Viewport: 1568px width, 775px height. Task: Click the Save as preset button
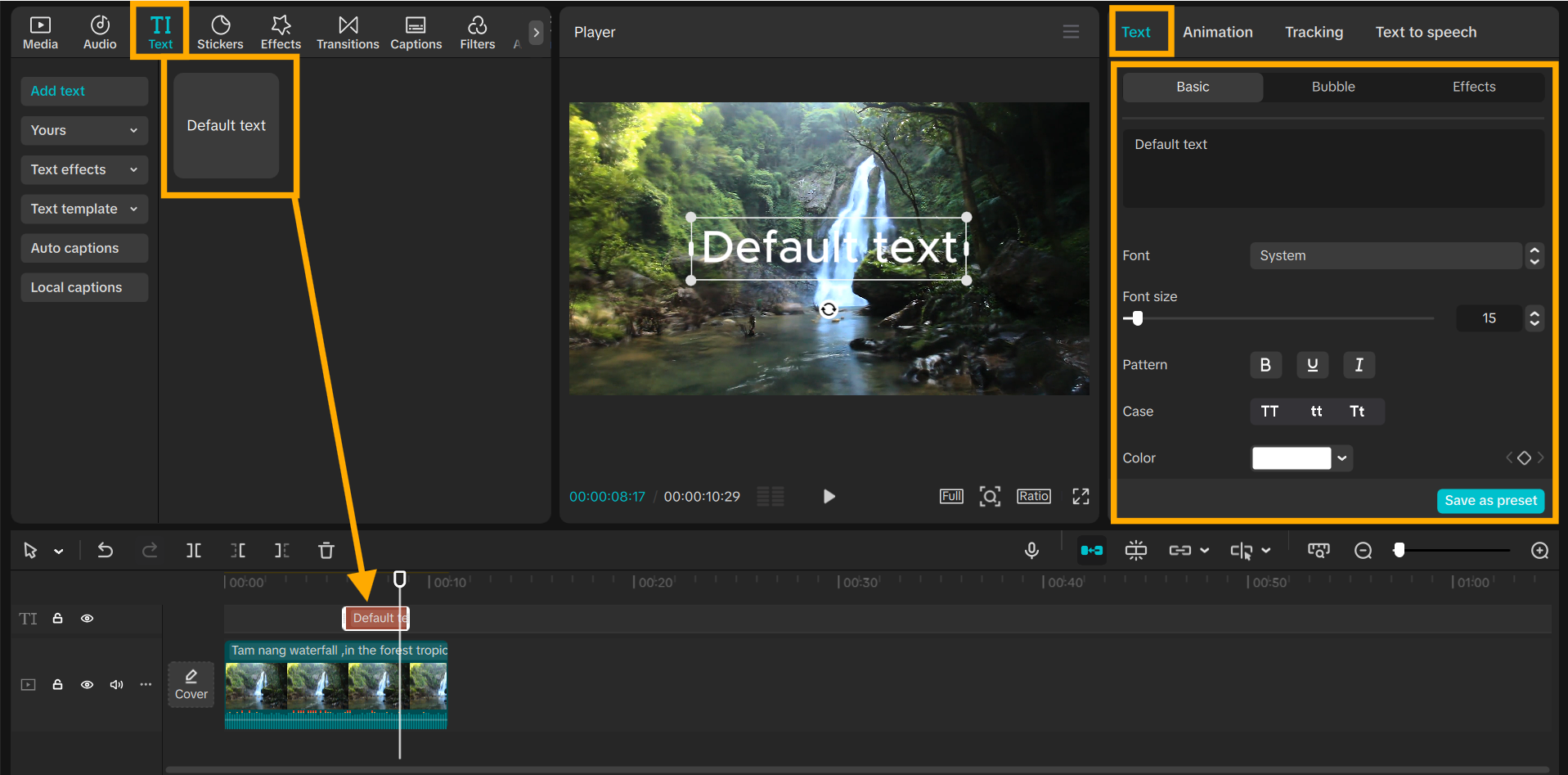1490,501
